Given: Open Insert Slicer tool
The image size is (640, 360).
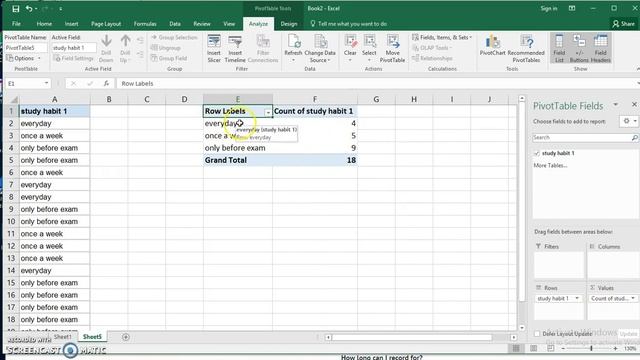Looking at the screenshot, I should (214, 49).
